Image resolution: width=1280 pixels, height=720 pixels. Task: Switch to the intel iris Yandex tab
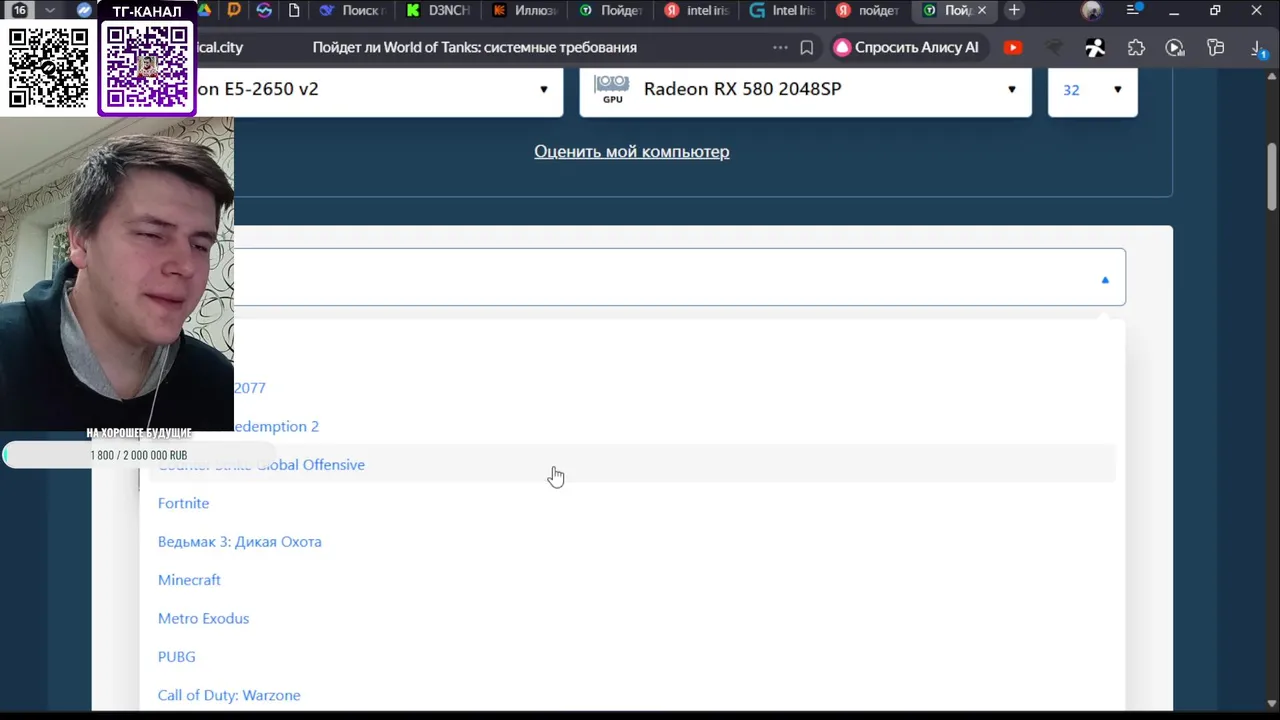click(x=698, y=10)
